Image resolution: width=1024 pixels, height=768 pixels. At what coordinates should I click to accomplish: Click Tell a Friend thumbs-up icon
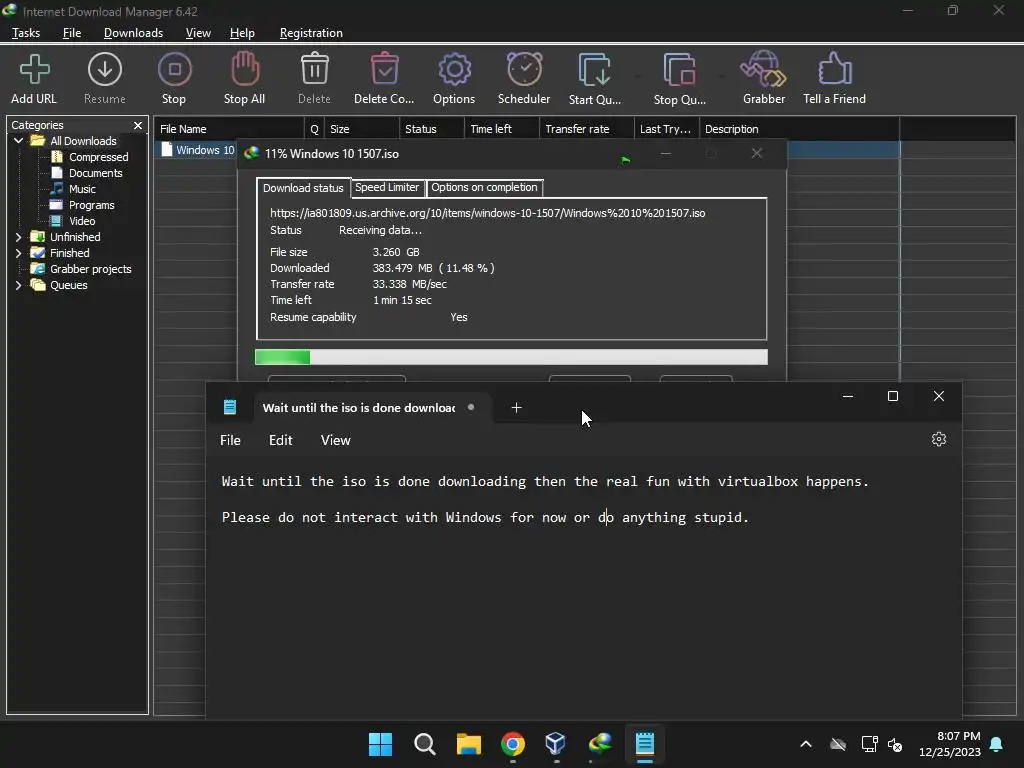tap(835, 69)
